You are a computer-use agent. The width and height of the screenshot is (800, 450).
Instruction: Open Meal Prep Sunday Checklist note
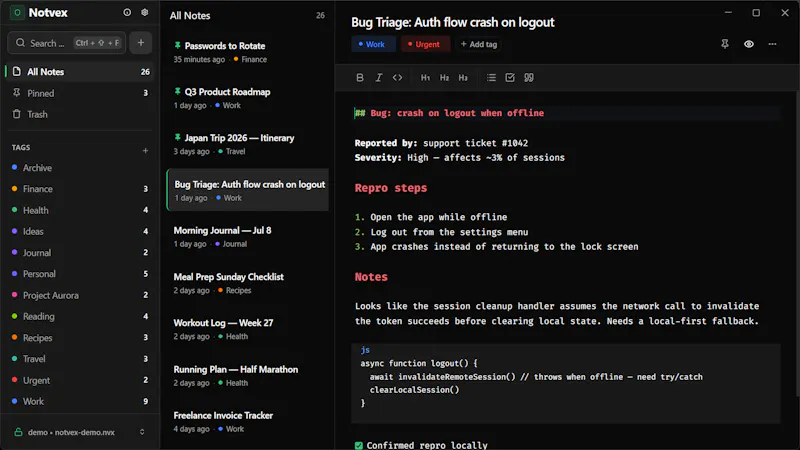248,283
